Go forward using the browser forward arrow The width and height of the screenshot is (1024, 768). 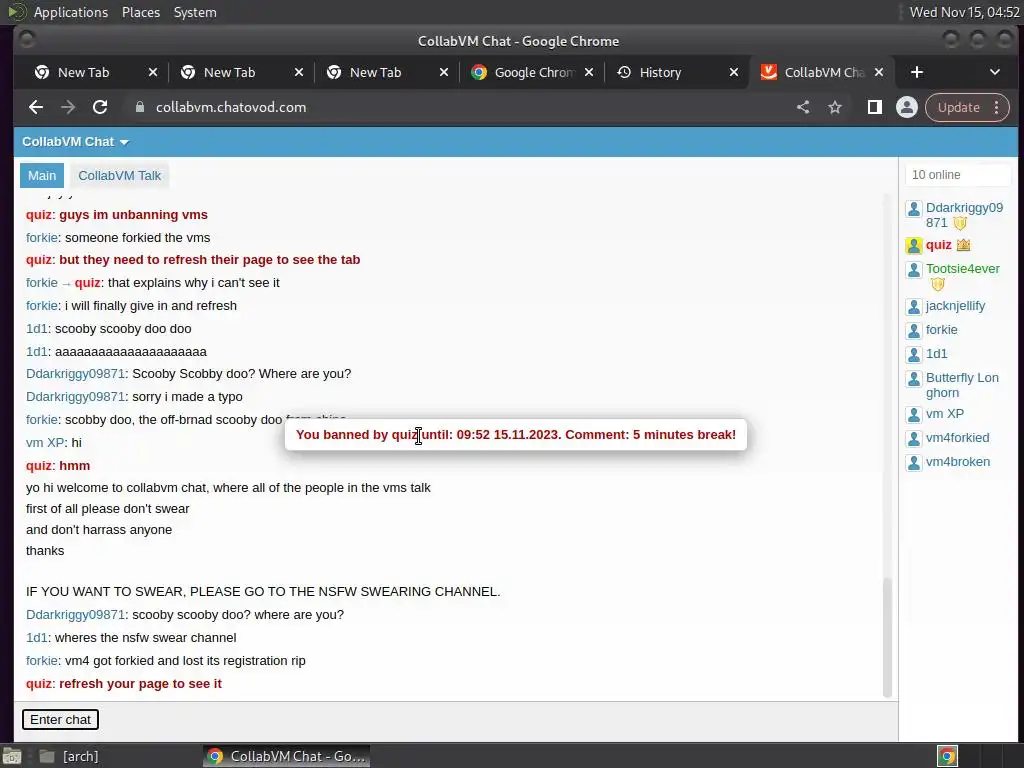pyautogui.click(x=68, y=107)
